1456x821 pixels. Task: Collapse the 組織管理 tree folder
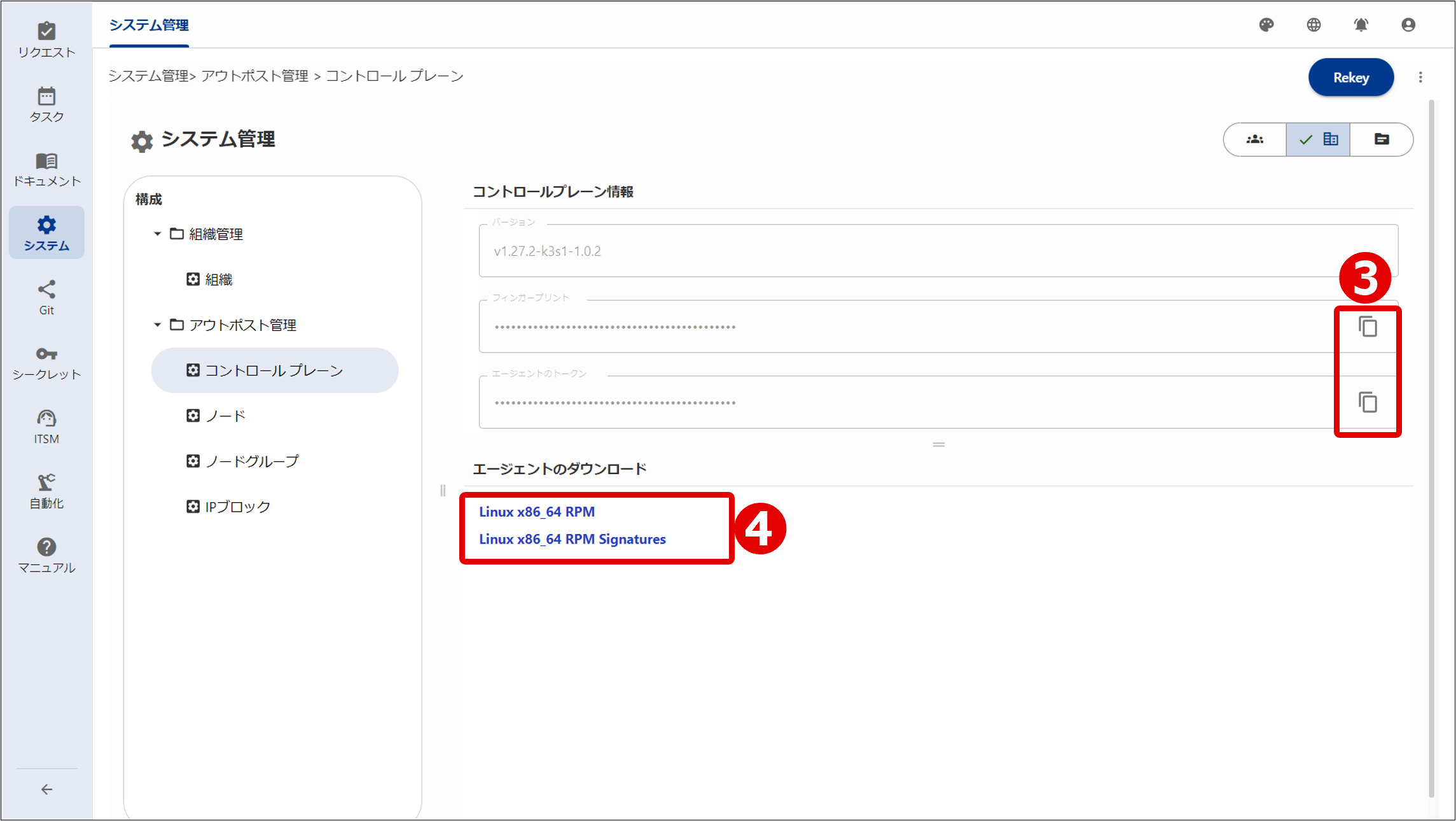click(x=157, y=234)
